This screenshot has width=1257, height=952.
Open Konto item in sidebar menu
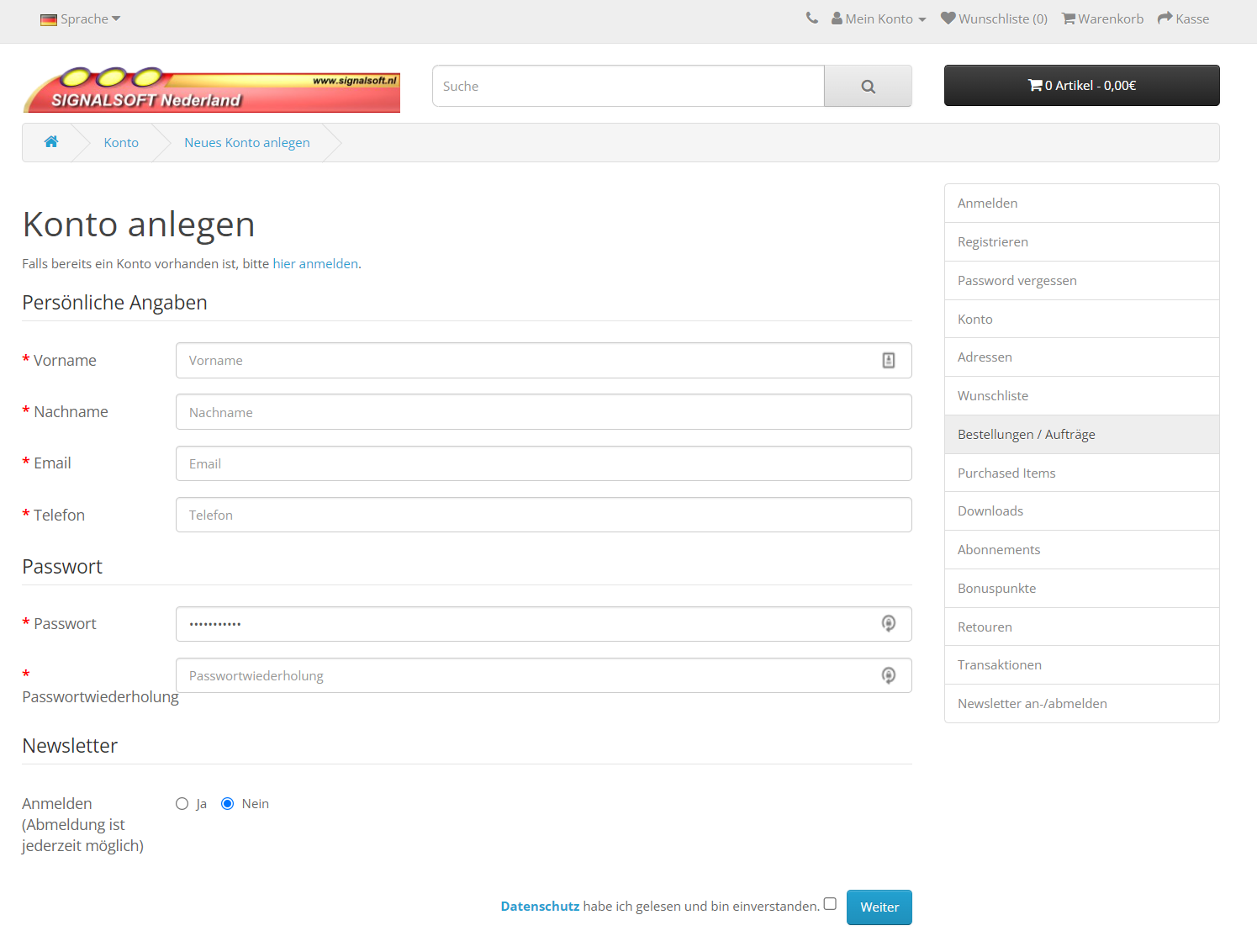coord(1081,320)
